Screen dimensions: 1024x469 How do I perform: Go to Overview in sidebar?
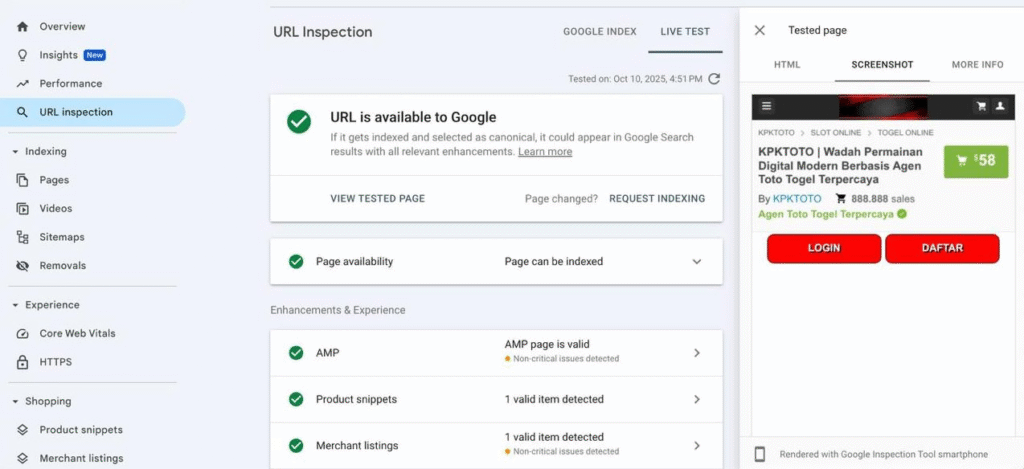pyautogui.click(x=63, y=27)
